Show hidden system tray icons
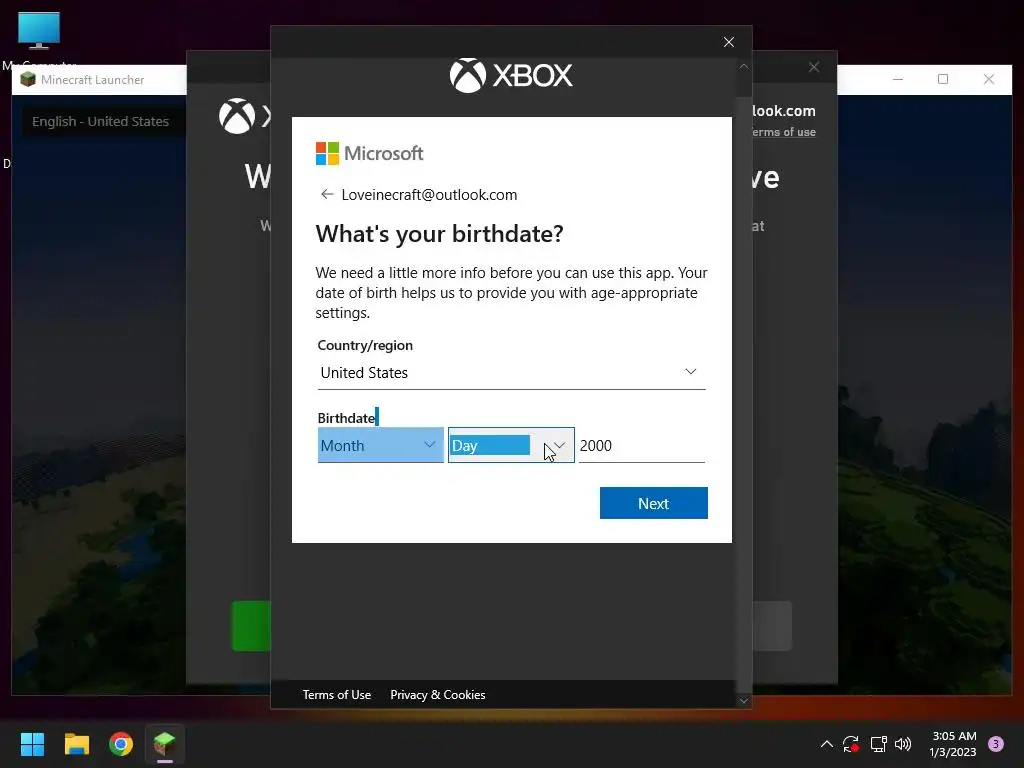The width and height of the screenshot is (1024, 768). (x=826, y=744)
